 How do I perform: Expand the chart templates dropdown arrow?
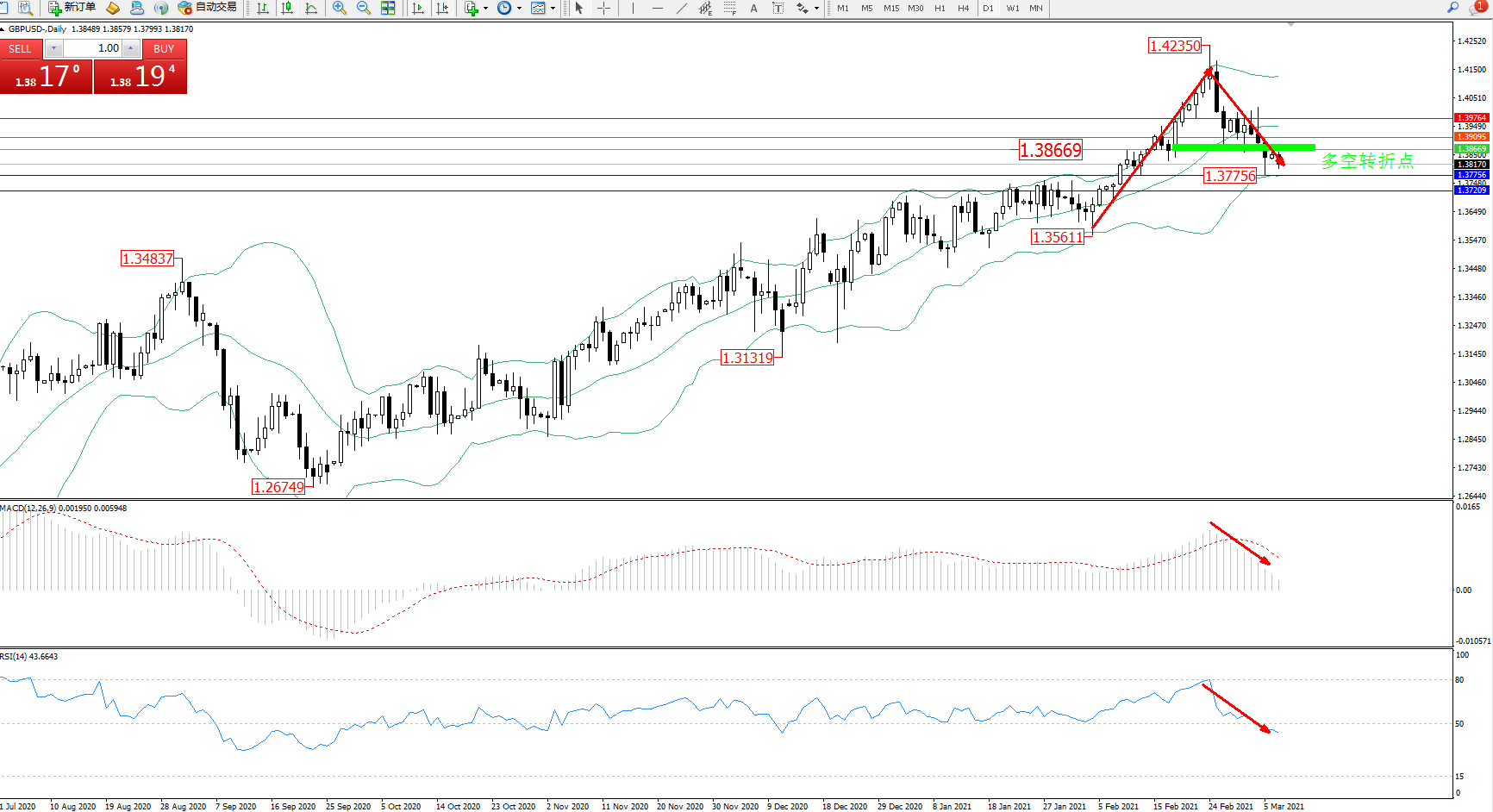553,8
